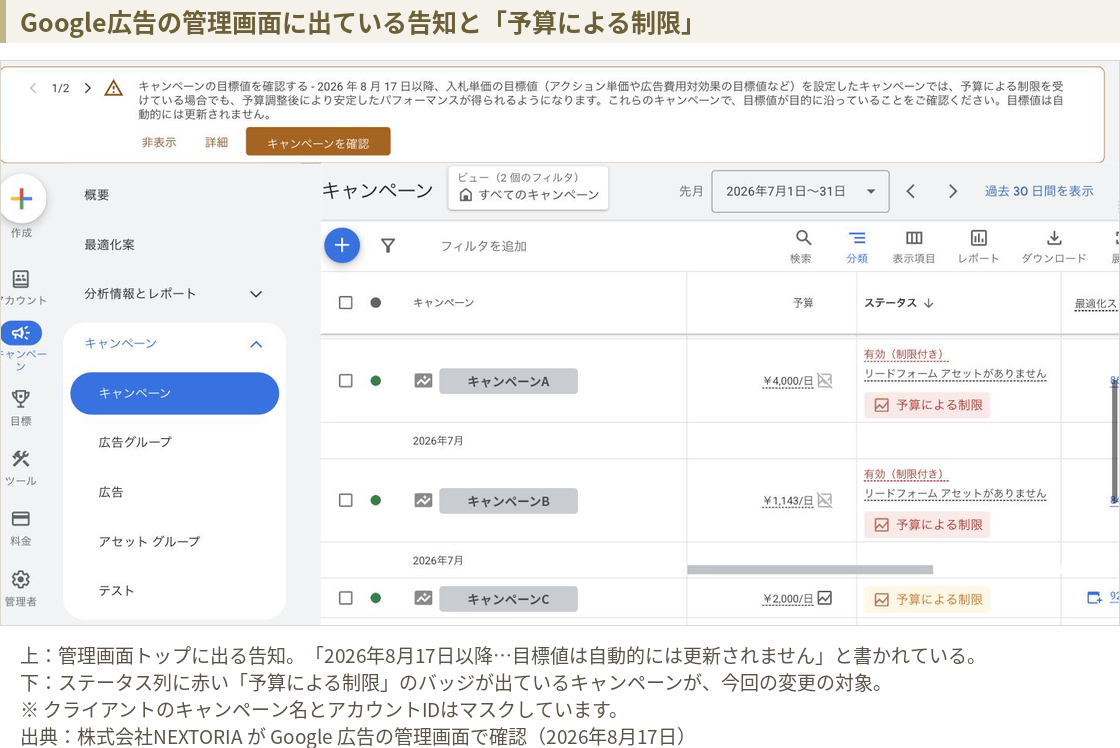Screen dimensions: 1120x748
Task: Click the フィルタを追加 field
Action: point(484,246)
